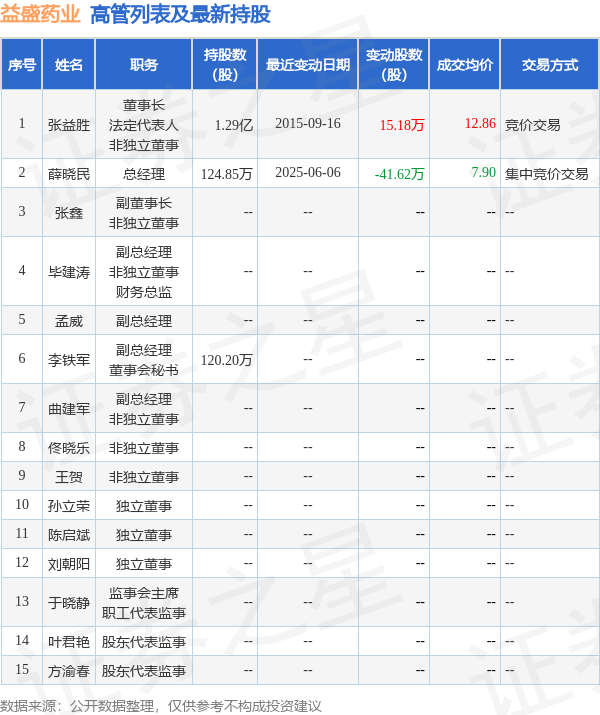
Task: Select the name 毕建涛
Action: click(69, 272)
